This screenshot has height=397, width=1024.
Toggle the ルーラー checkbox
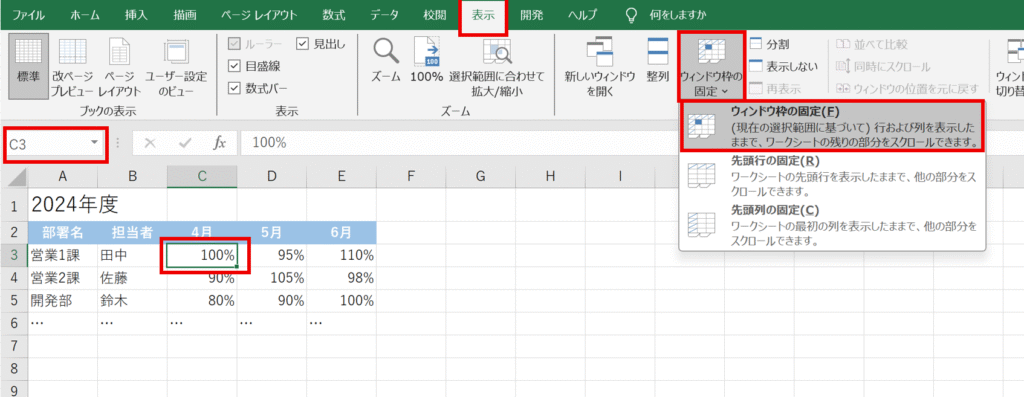click(x=234, y=44)
